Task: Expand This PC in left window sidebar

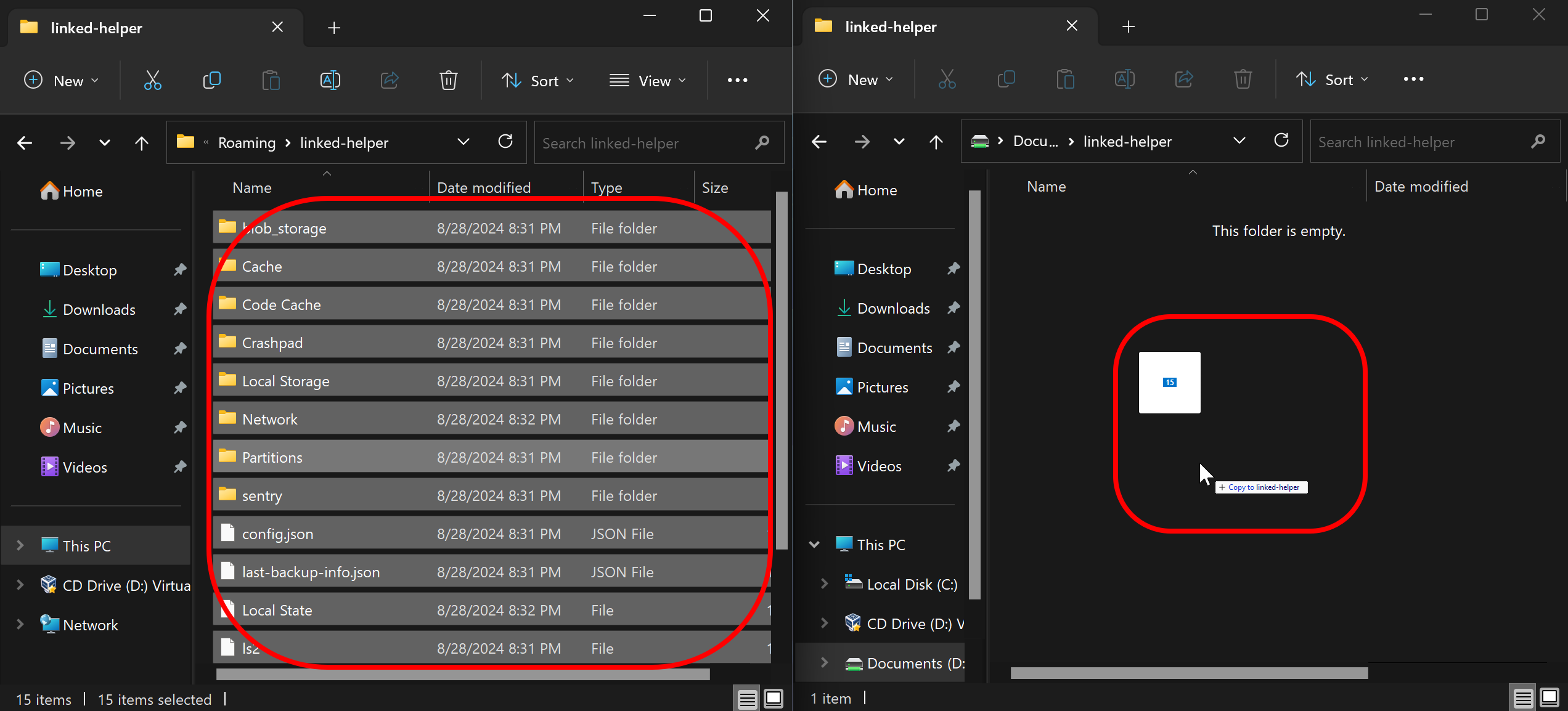Action: pos(20,545)
